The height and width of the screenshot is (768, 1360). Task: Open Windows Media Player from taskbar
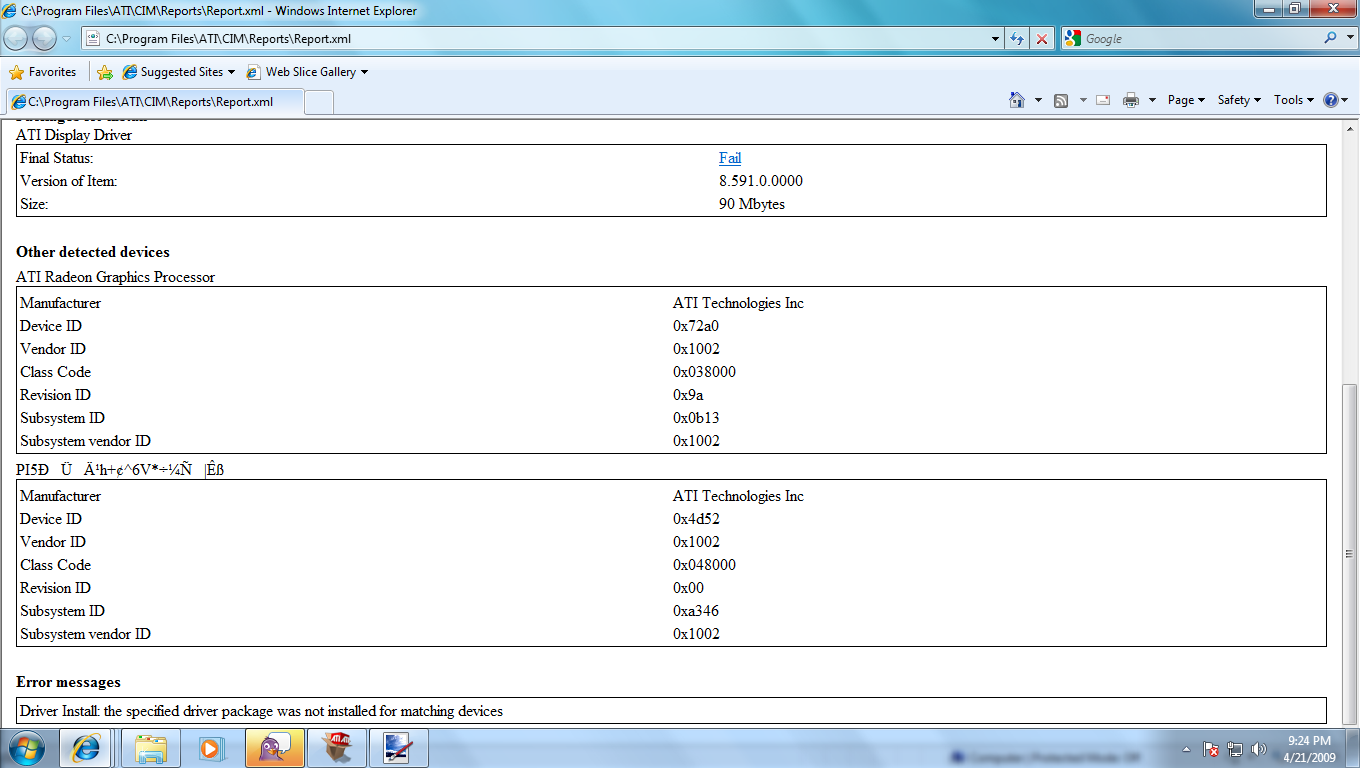click(211, 748)
